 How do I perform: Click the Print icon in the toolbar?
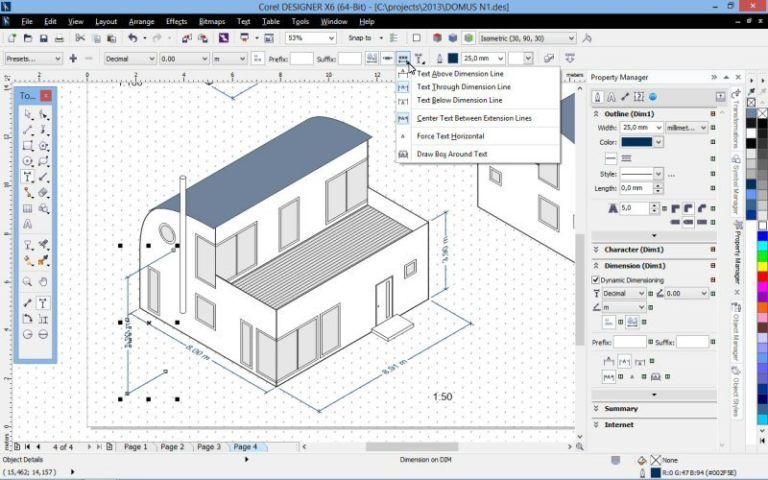coord(59,38)
